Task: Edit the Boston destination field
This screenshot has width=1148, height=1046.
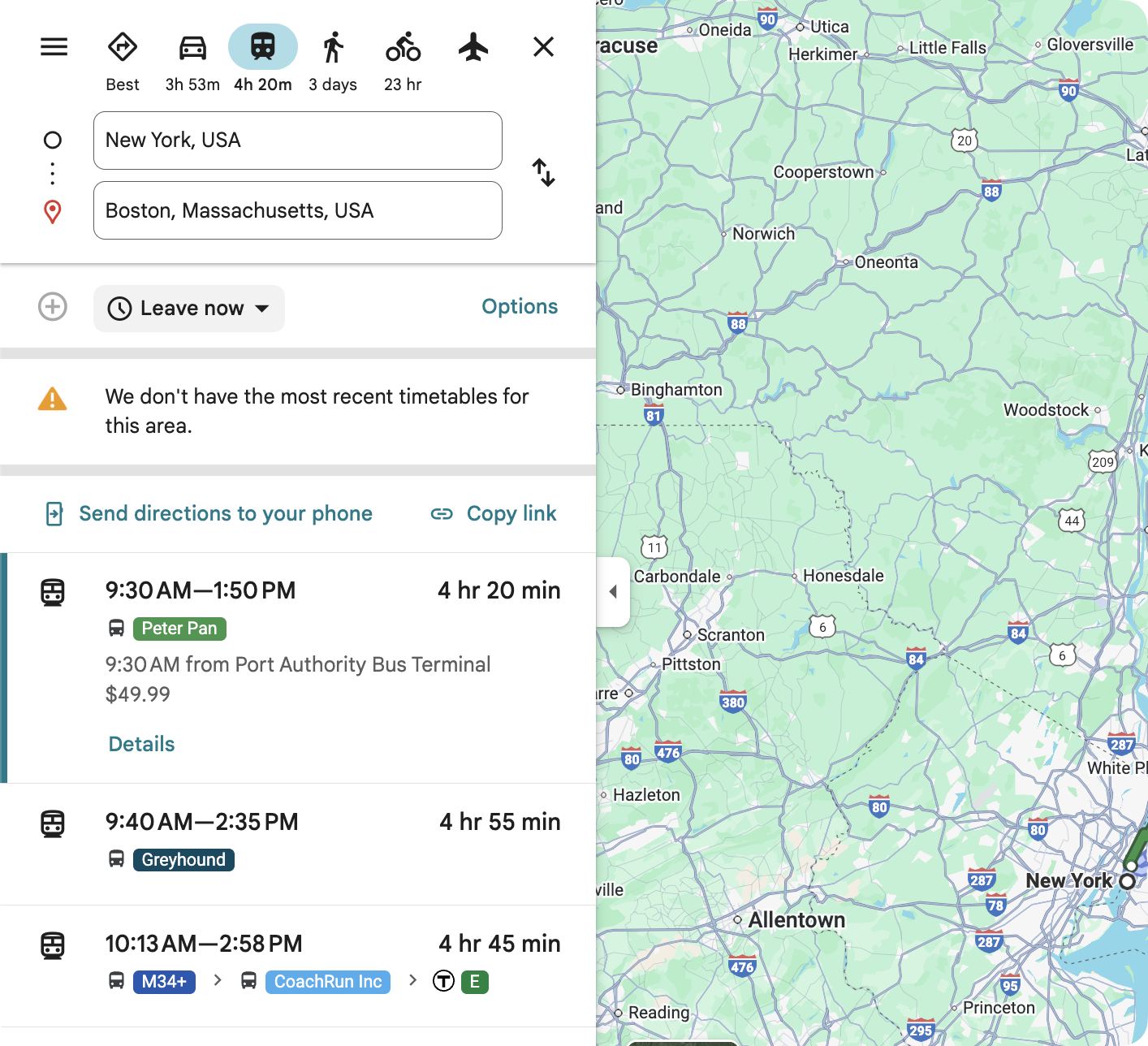Action: pos(297,210)
